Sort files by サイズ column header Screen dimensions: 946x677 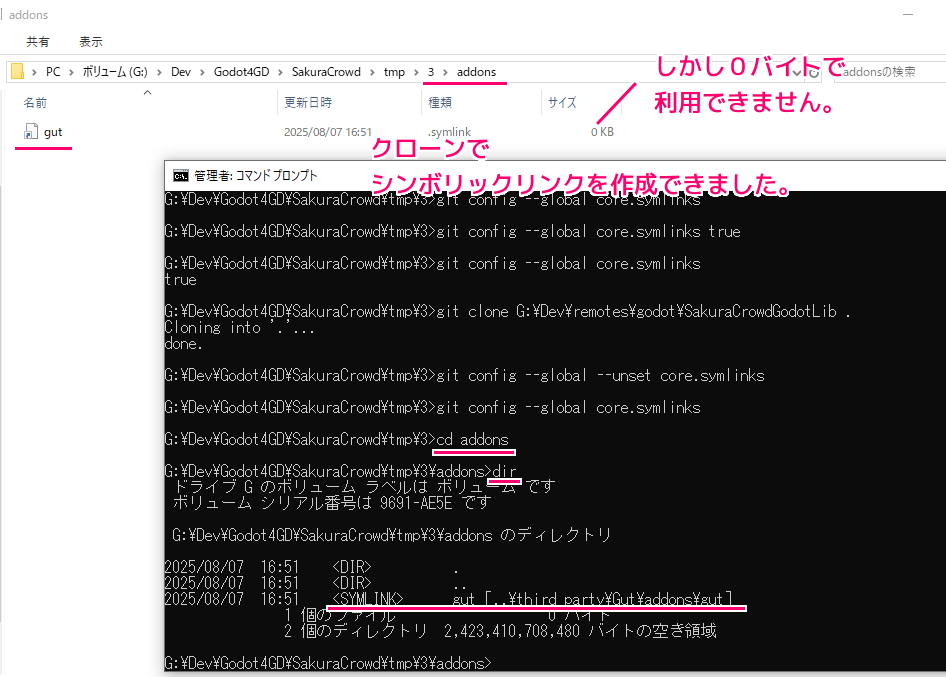(x=561, y=102)
